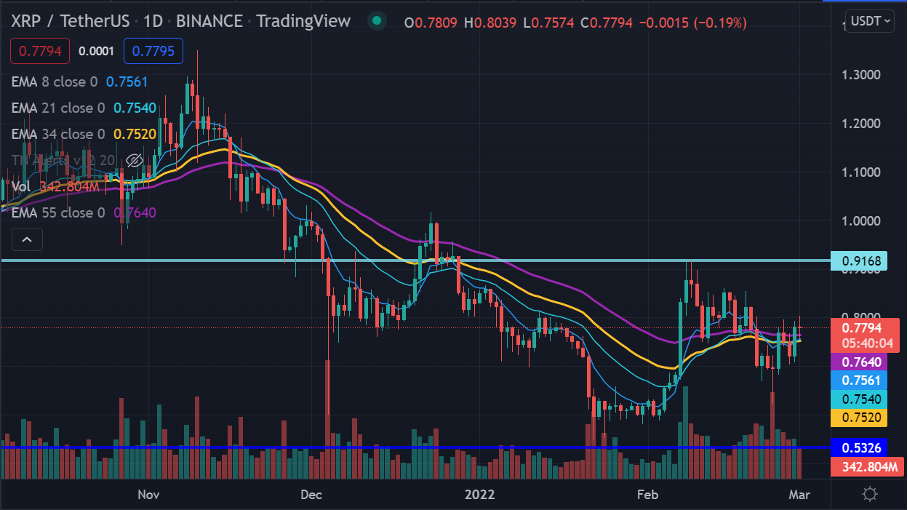Image resolution: width=908 pixels, height=510 pixels.
Task: Toggle visibility eye on the hidden indicator
Action: [134, 160]
